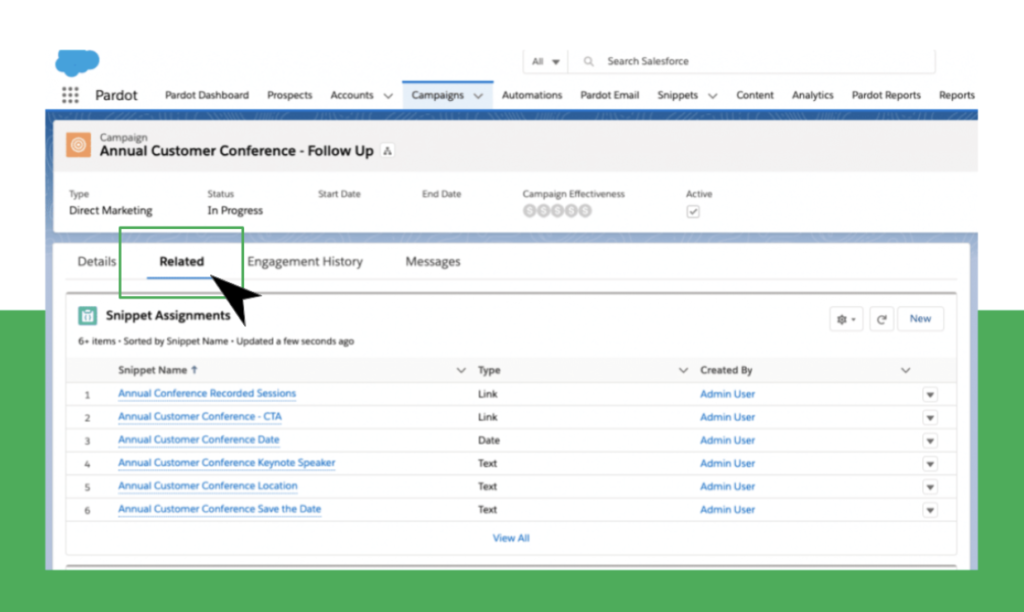The width and height of the screenshot is (1024, 612).
Task: Open row actions for Annual Conference Recorded Sessions
Action: [x=930, y=395]
